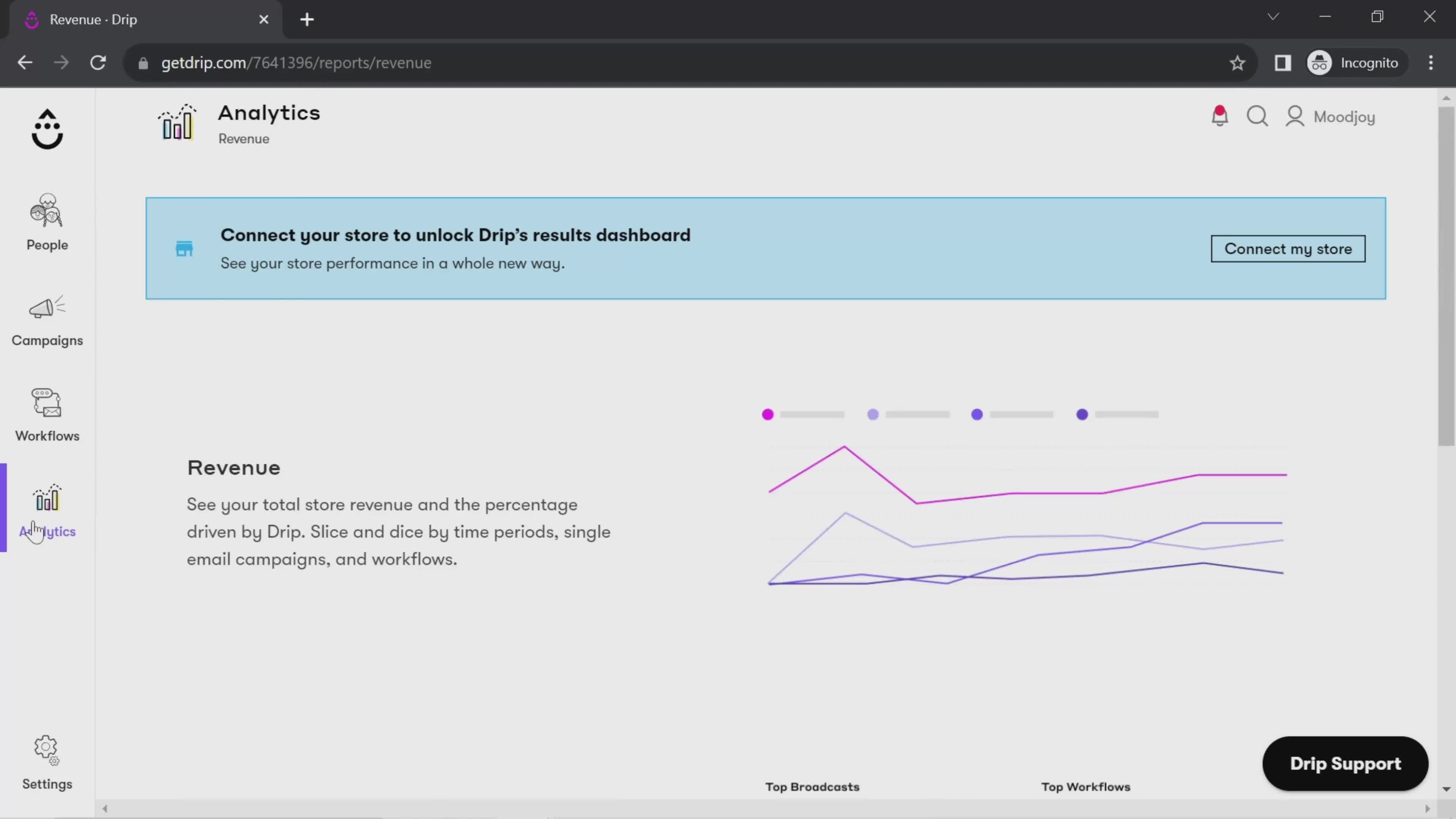
Task: Click the search magnifier icon
Action: (1259, 116)
